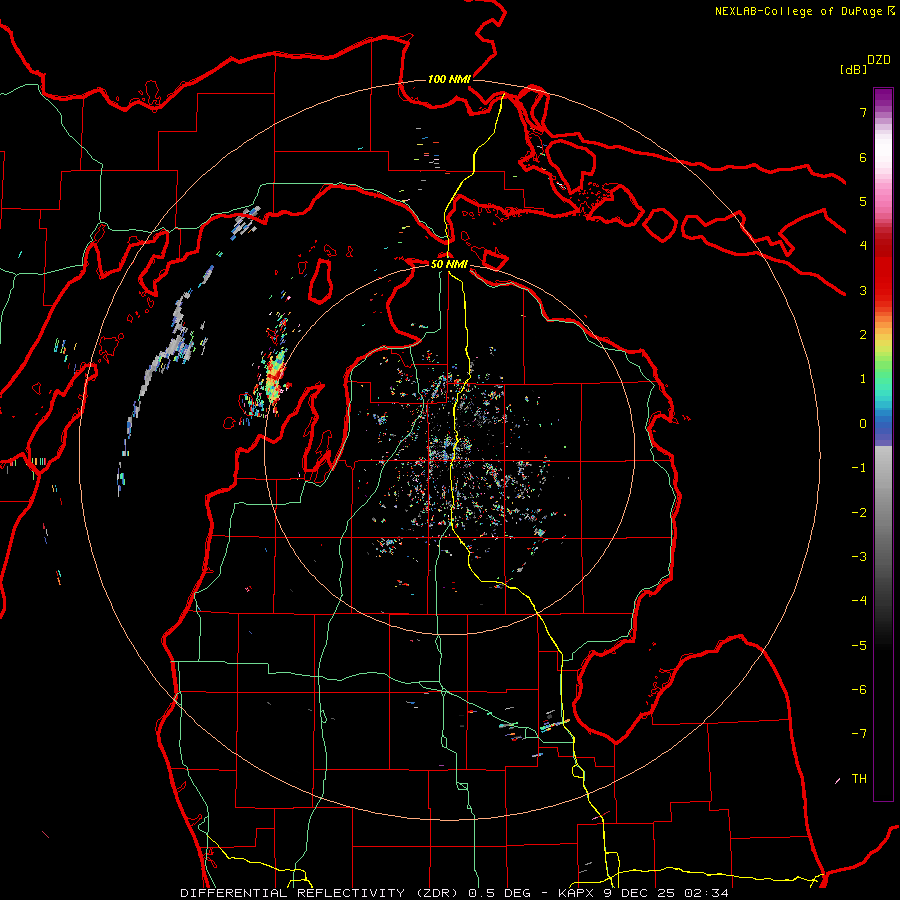Click the 2 value on color scale

coord(863,335)
